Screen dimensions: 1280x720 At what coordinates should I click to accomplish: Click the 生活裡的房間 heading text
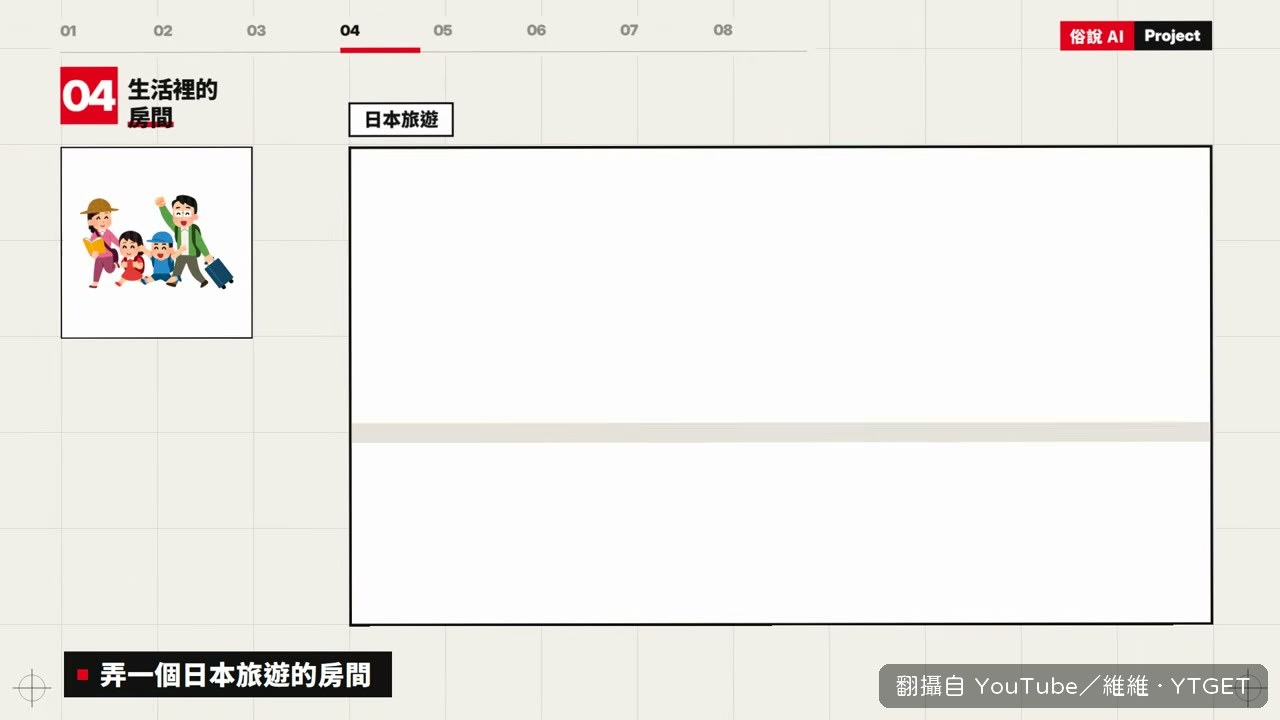172,103
